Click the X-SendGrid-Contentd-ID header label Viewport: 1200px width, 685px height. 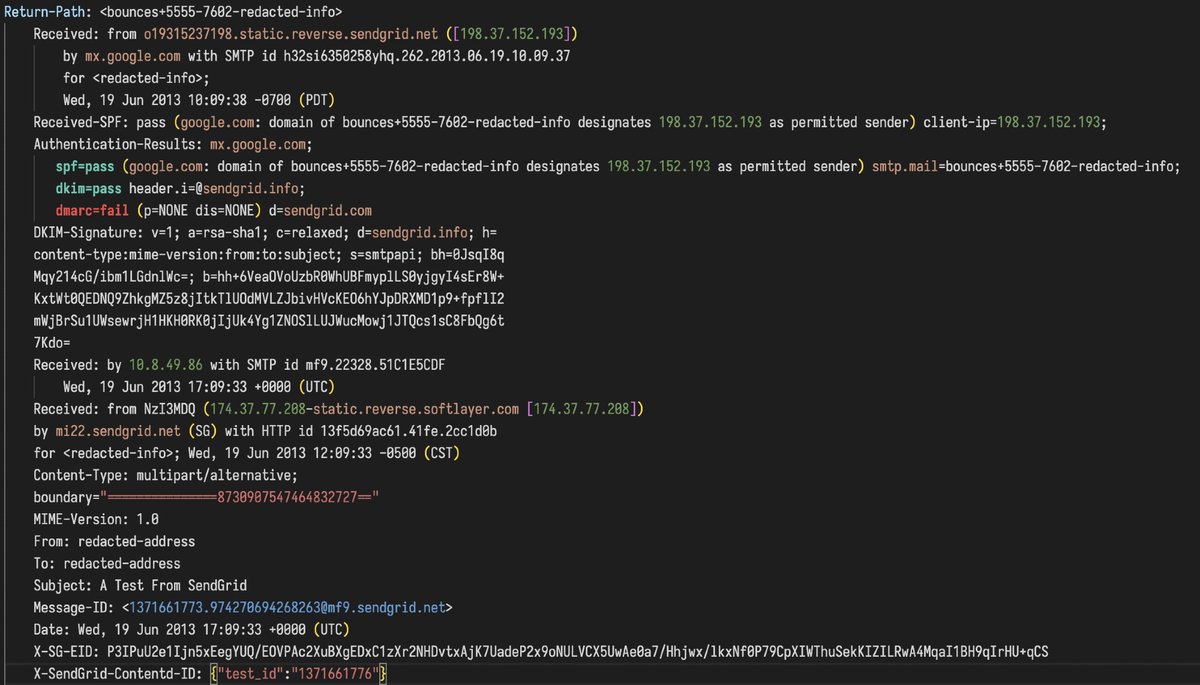click(x=117, y=673)
